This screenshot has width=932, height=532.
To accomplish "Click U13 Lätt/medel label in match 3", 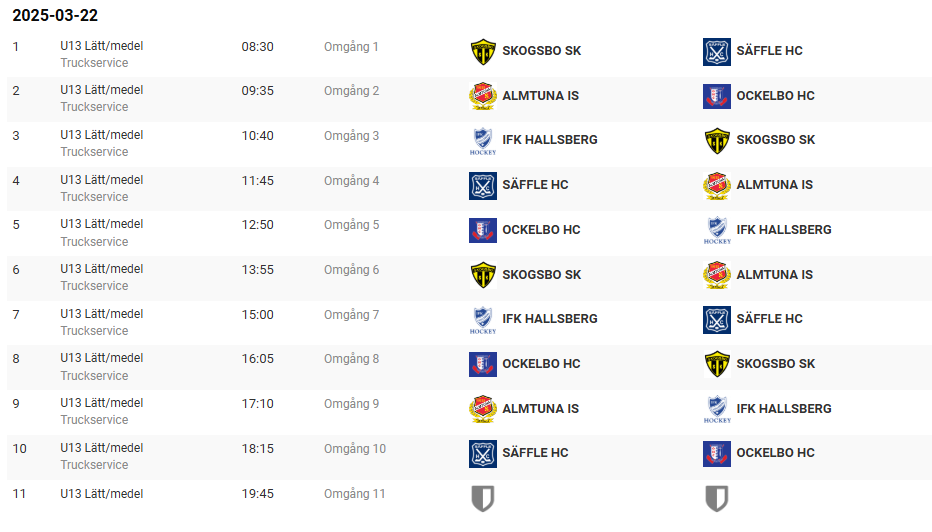I will click(102, 135).
